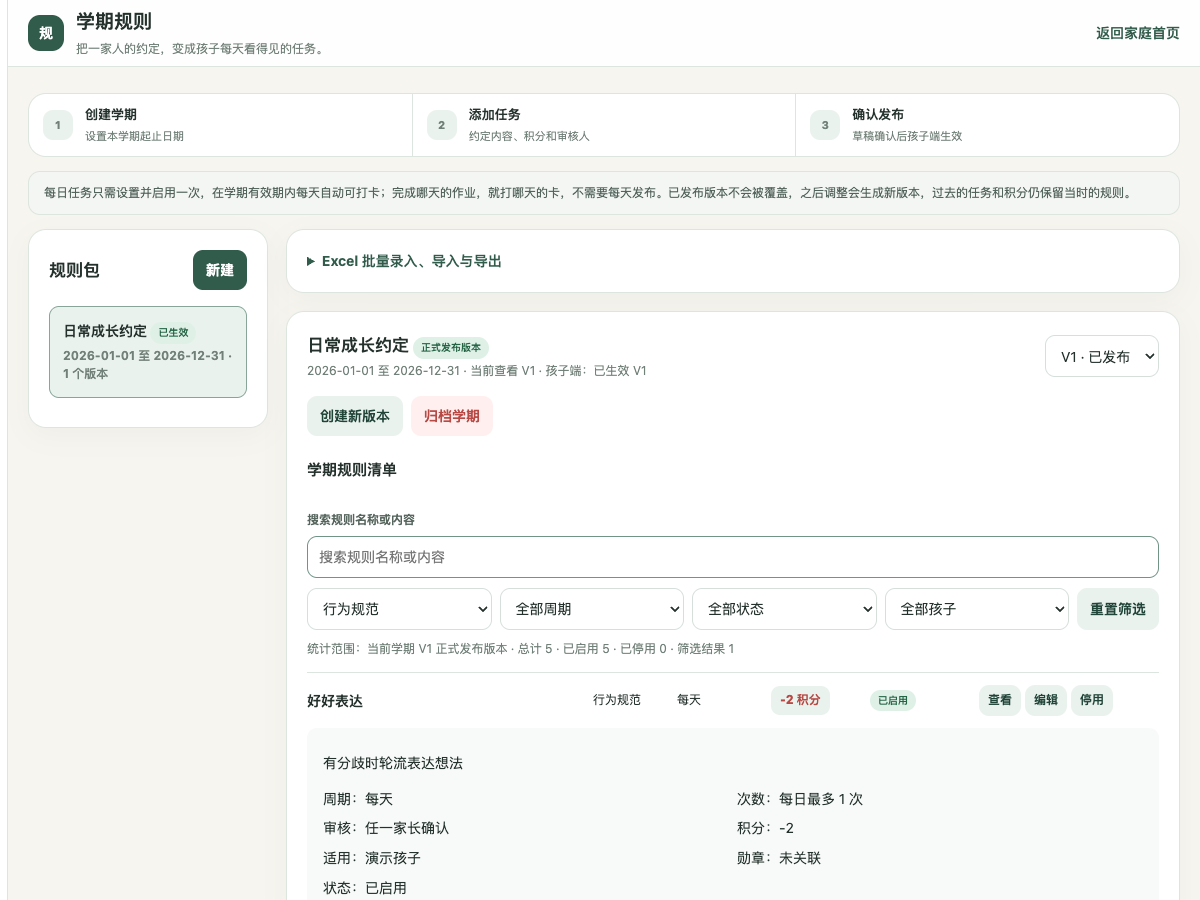
Task: Click the text 次数：每日最多 1 次
Action: tap(800, 799)
